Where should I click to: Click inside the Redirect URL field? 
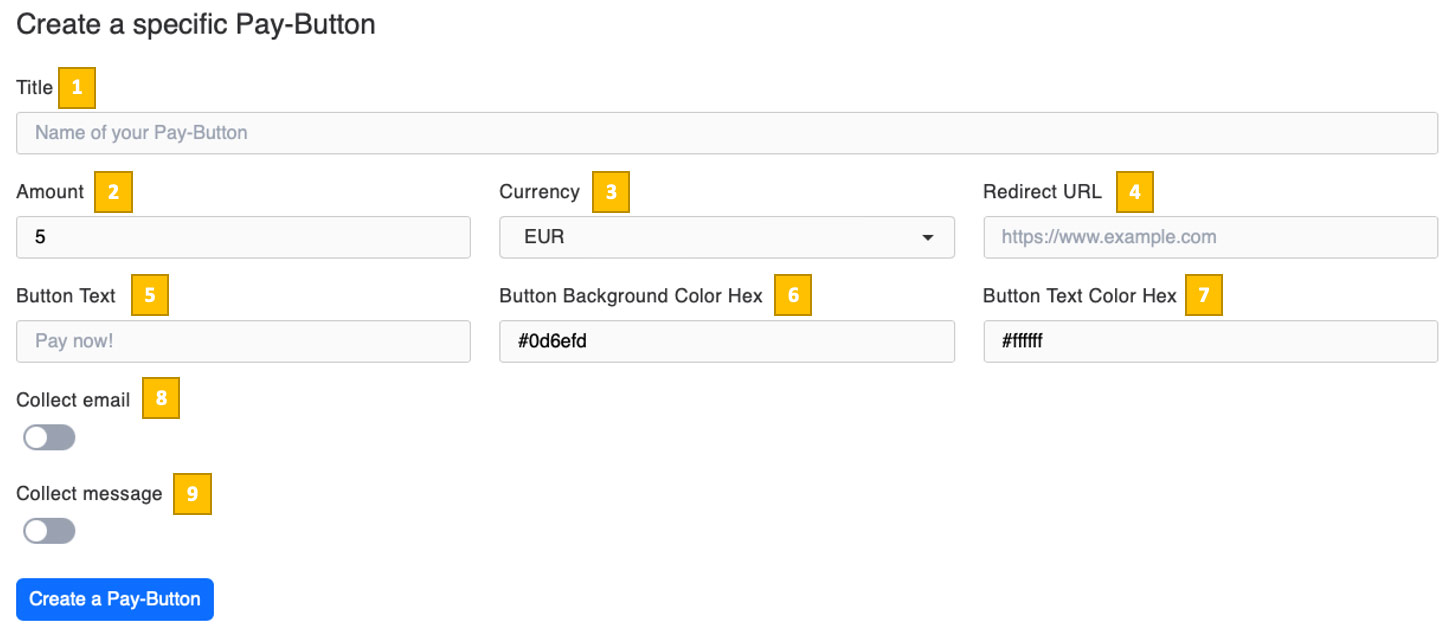1209,237
